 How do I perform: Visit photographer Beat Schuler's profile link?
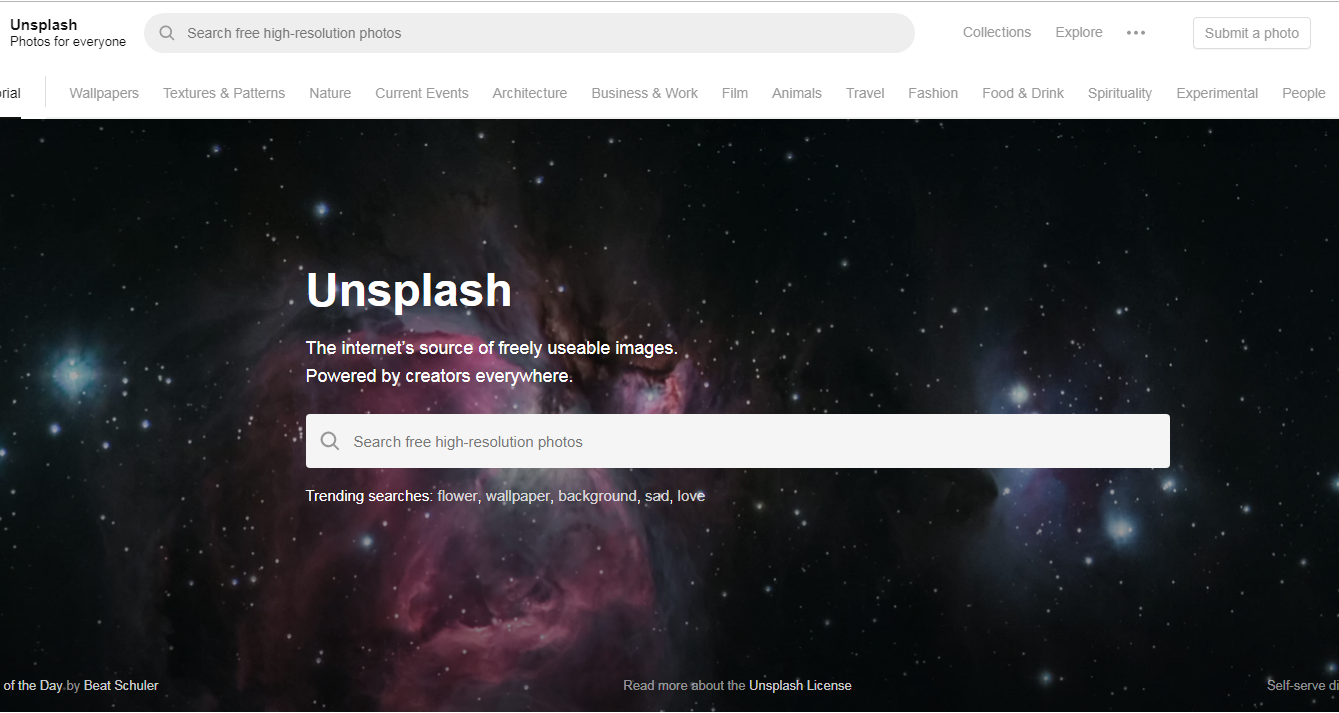coord(121,685)
